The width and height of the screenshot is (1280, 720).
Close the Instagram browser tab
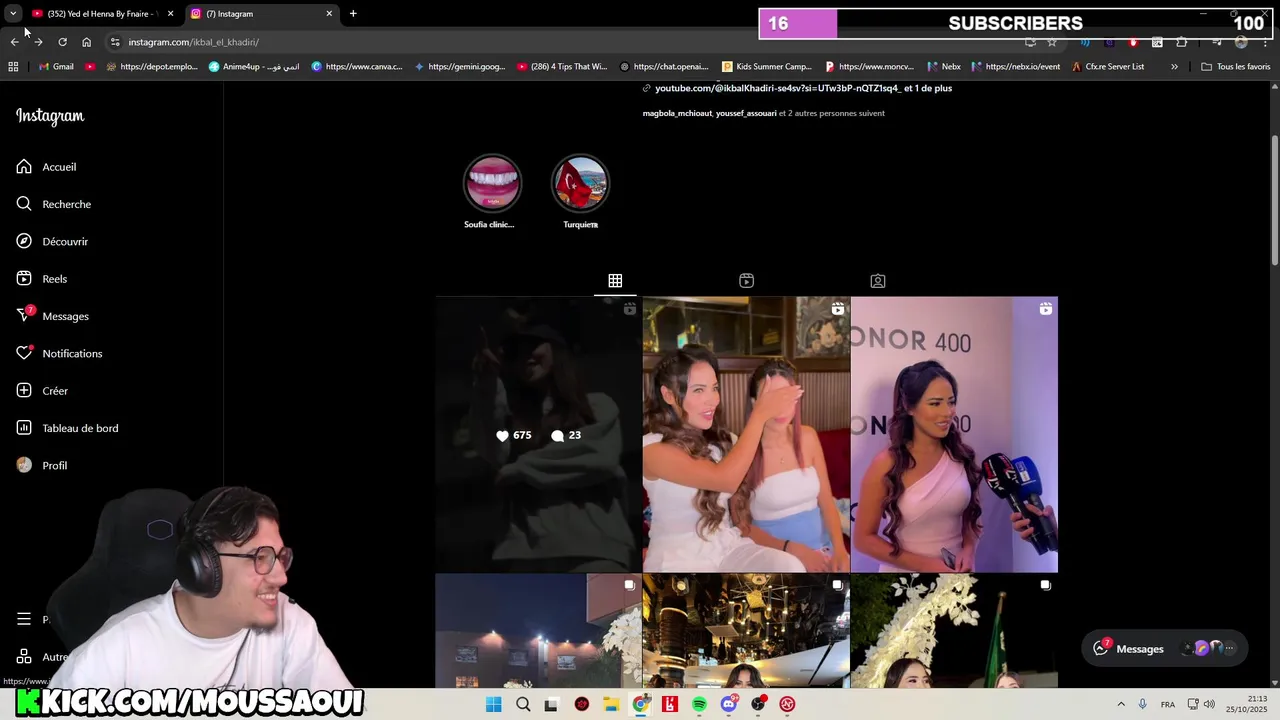click(329, 14)
